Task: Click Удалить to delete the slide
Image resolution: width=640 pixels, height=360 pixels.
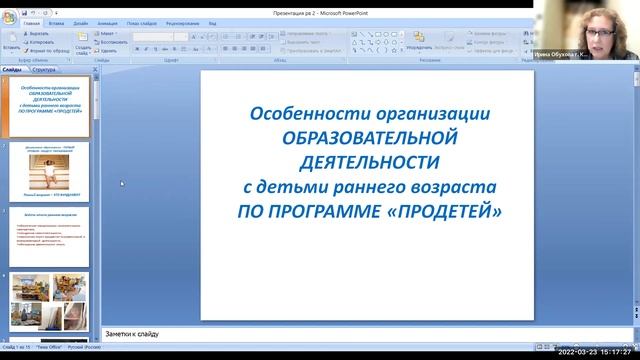Action: [x=105, y=51]
